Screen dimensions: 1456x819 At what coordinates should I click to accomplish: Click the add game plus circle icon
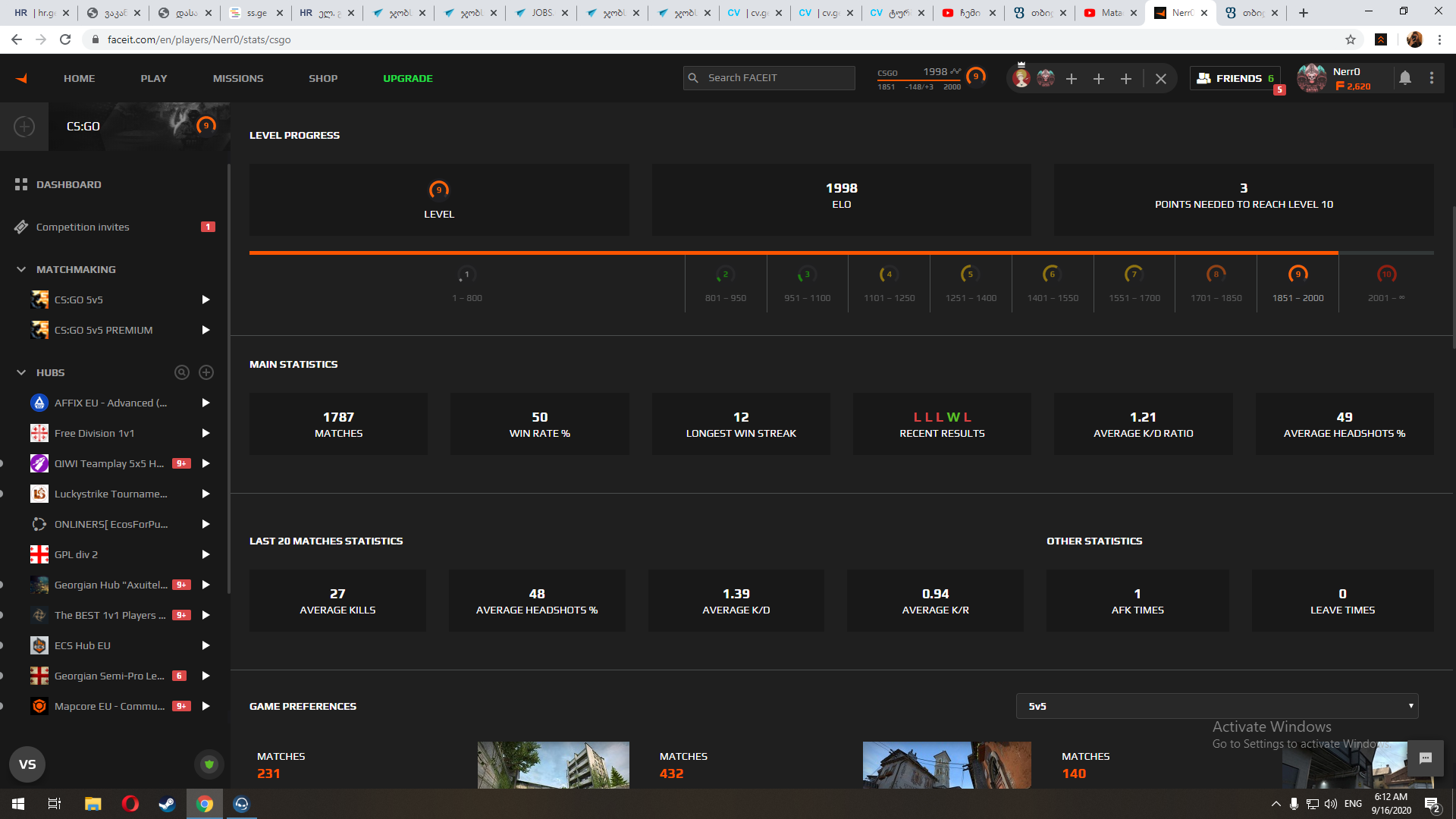(x=24, y=127)
